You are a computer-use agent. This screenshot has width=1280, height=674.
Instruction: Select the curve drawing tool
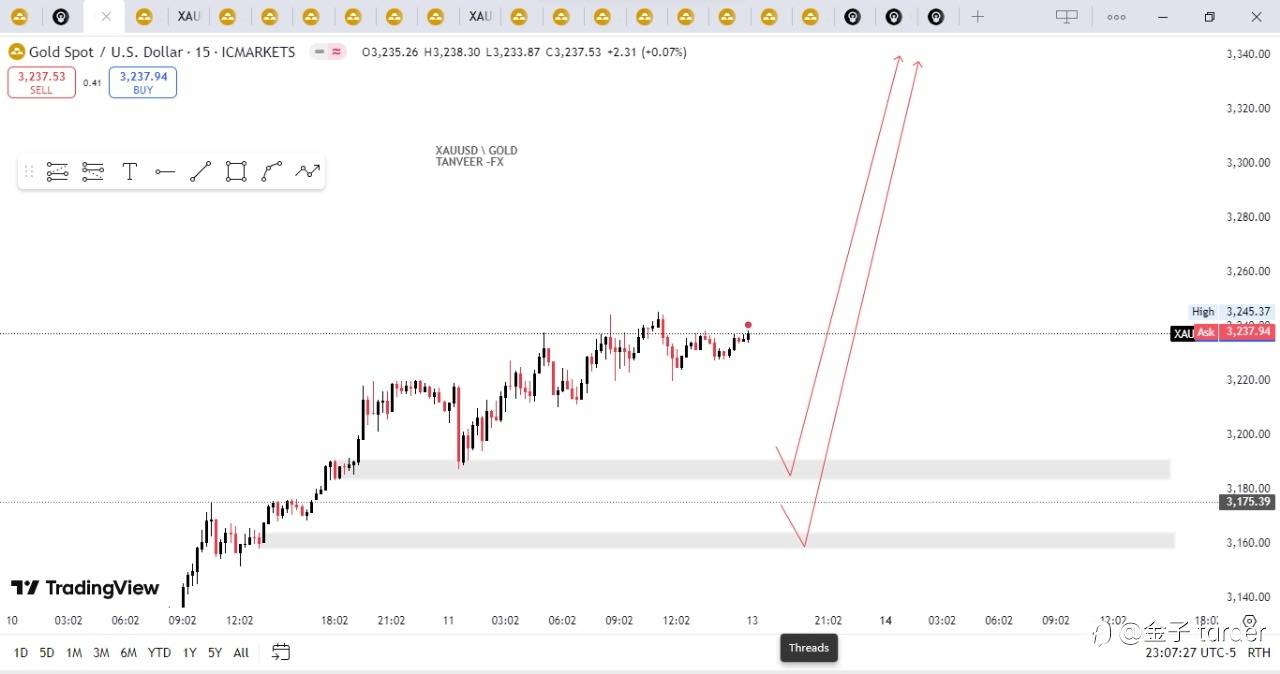pyautogui.click(x=272, y=172)
